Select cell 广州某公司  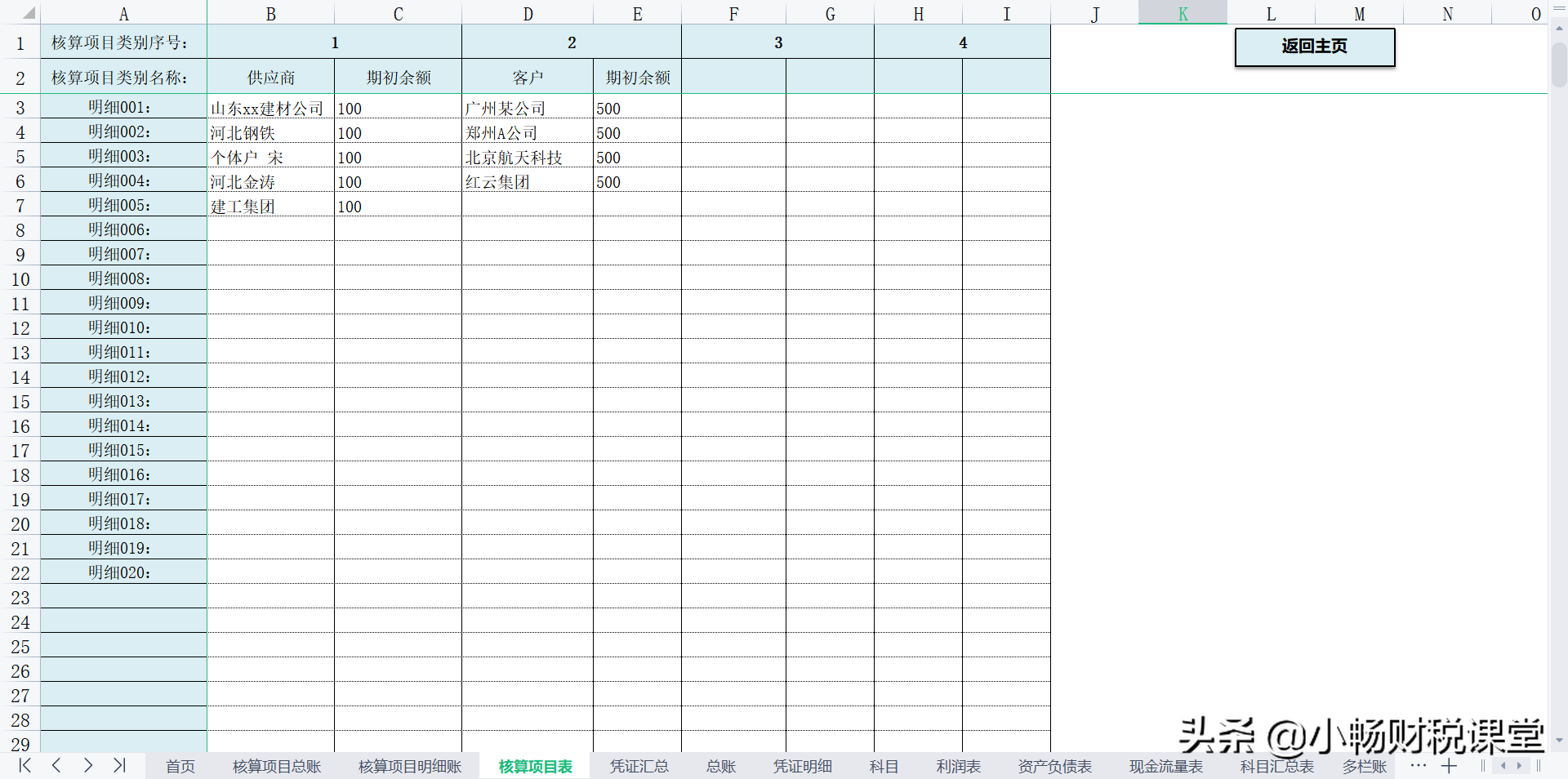(528, 107)
